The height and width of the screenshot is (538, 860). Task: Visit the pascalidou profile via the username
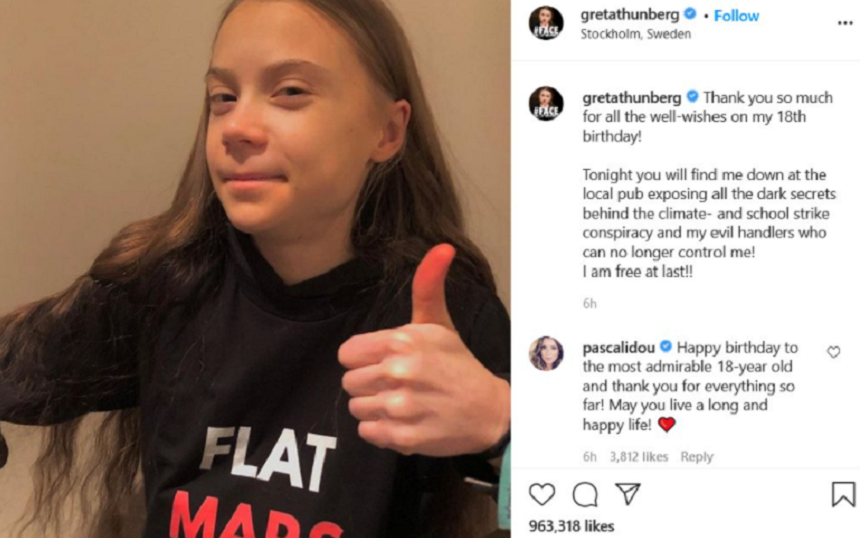[x=619, y=348]
